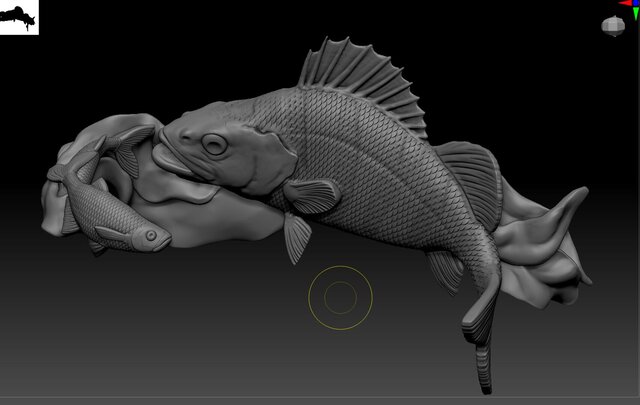The width and height of the screenshot is (640, 405).
Task: Click the XYZ axis indicator arrows
Action: coord(630,9)
